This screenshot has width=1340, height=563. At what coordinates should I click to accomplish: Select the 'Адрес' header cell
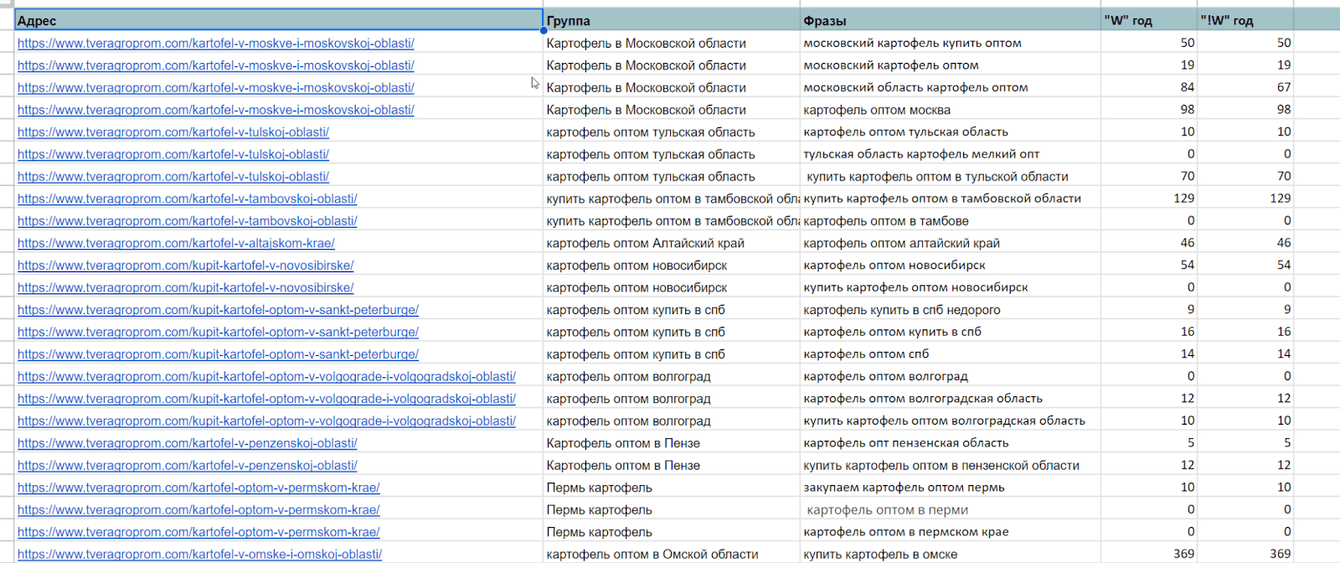click(x=278, y=20)
